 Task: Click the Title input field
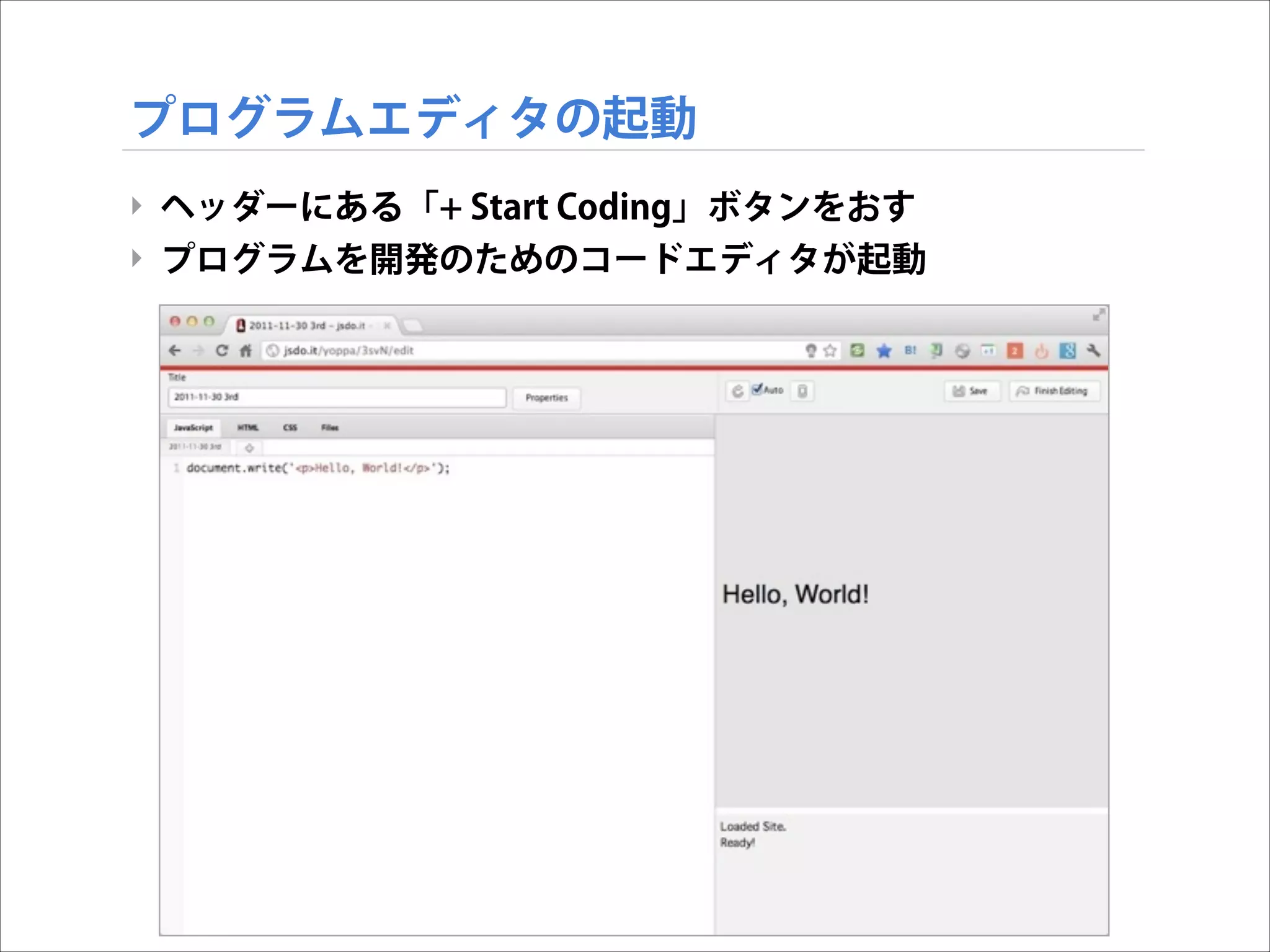pyautogui.click(x=337, y=397)
